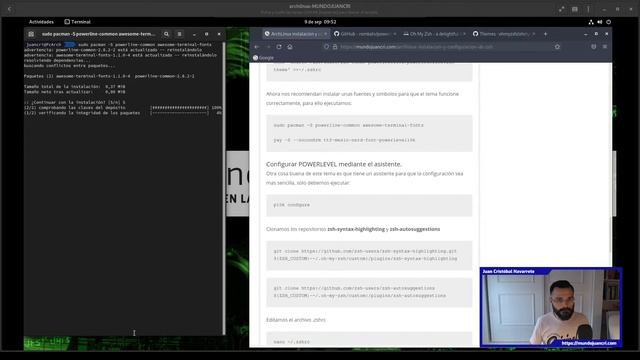Image resolution: width=640 pixels, height=360 pixels.
Task: Click the nano ~/.zshrc code block
Action: pyautogui.click(x=369, y=340)
